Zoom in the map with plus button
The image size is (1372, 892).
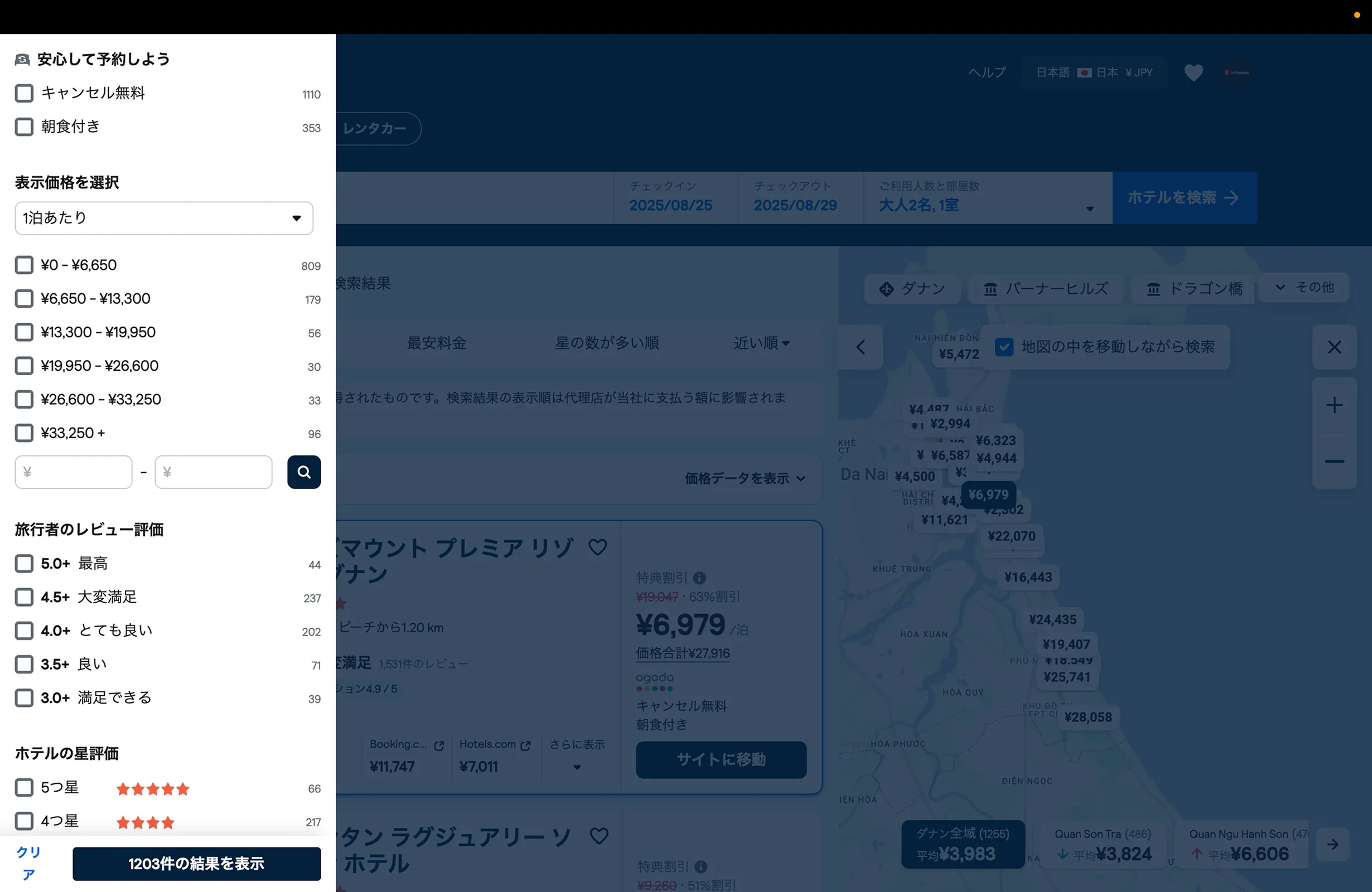1335,405
